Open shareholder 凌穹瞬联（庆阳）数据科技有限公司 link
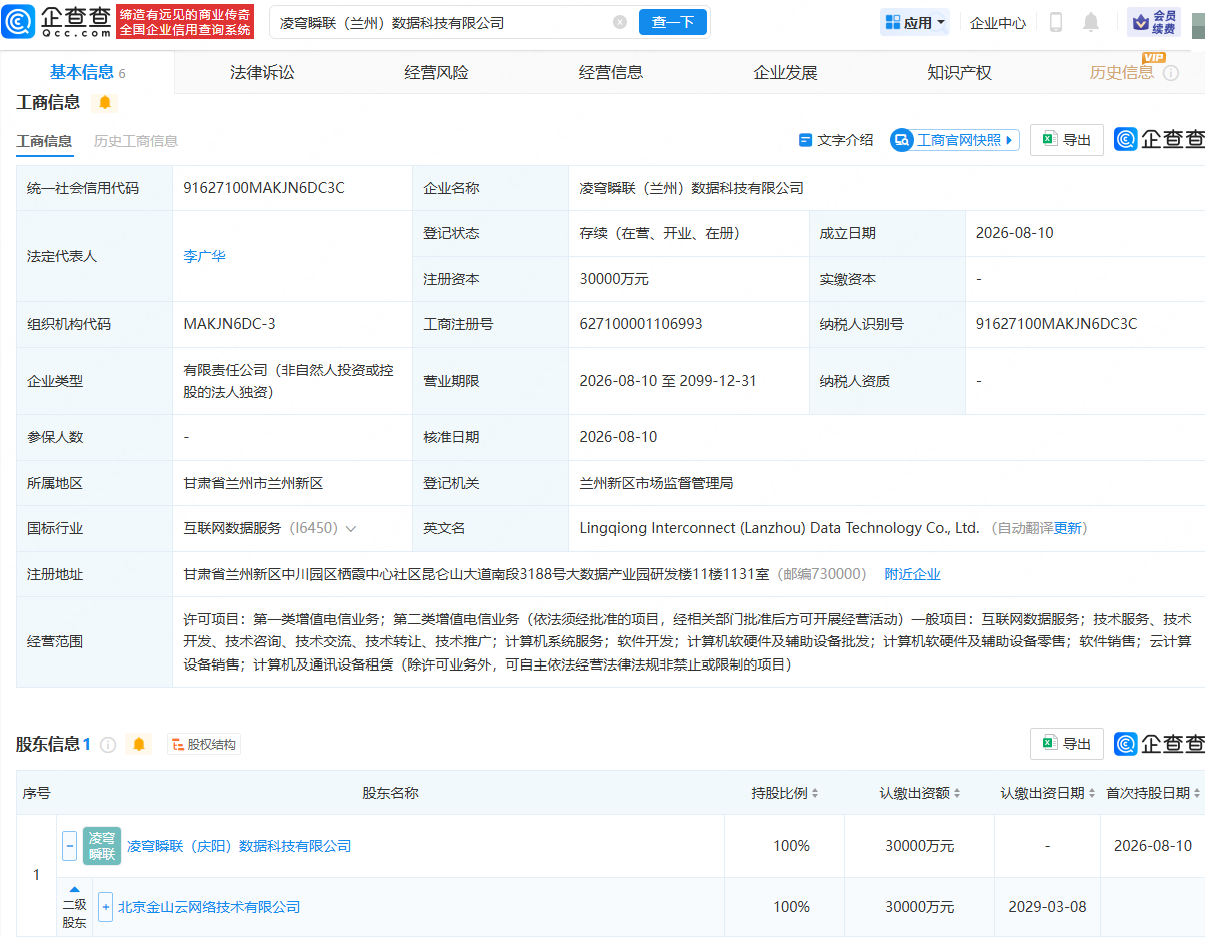Viewport: 1205px width, 937px height. pyautogui.click(x=239, y=846)
